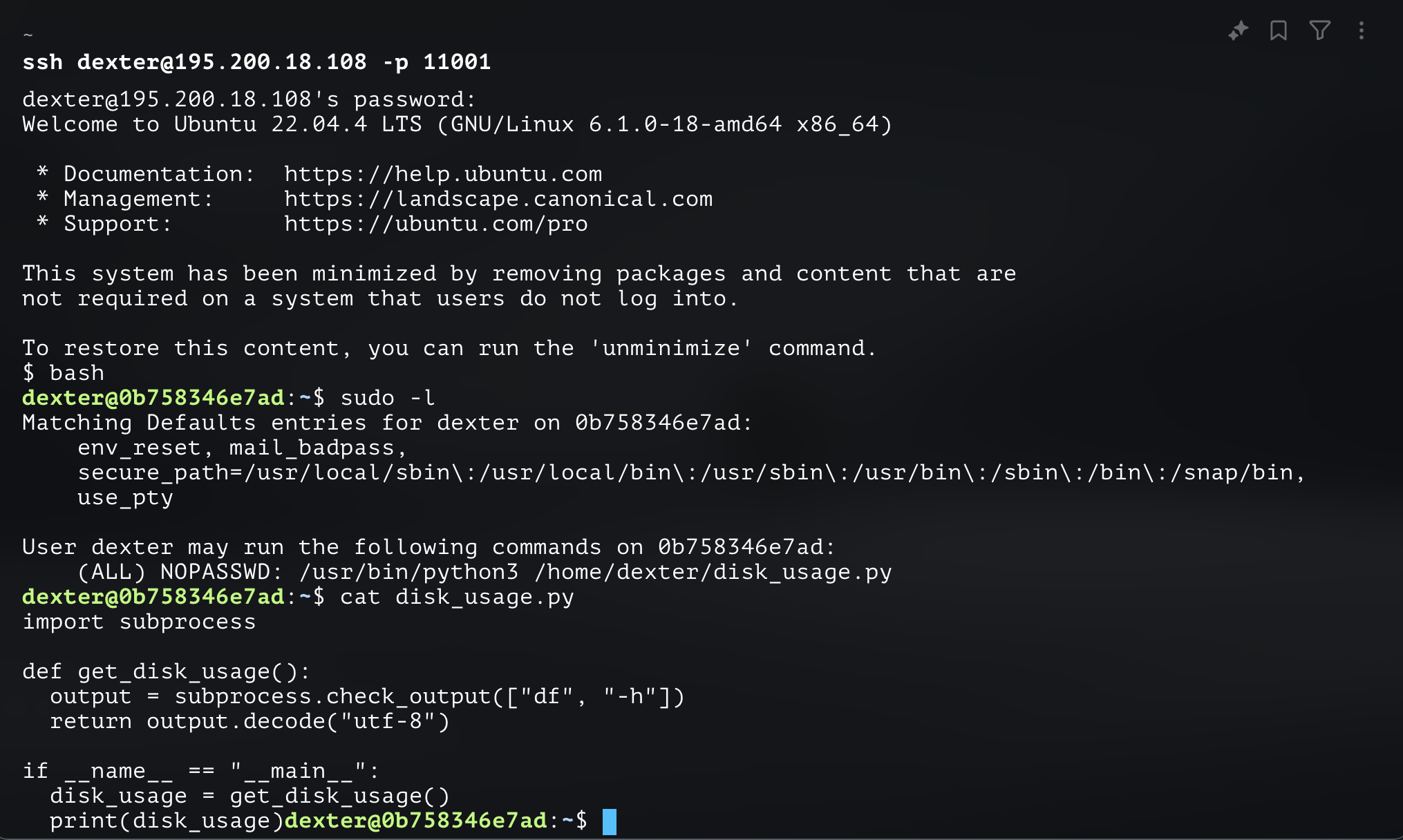Click the /usr/bin/python3 path in sudoers output

(408, 572)
